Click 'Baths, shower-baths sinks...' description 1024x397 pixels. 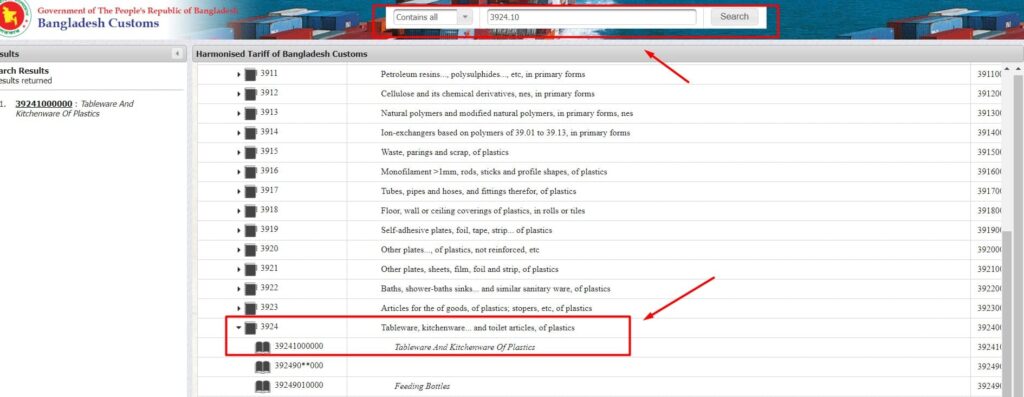495,289
